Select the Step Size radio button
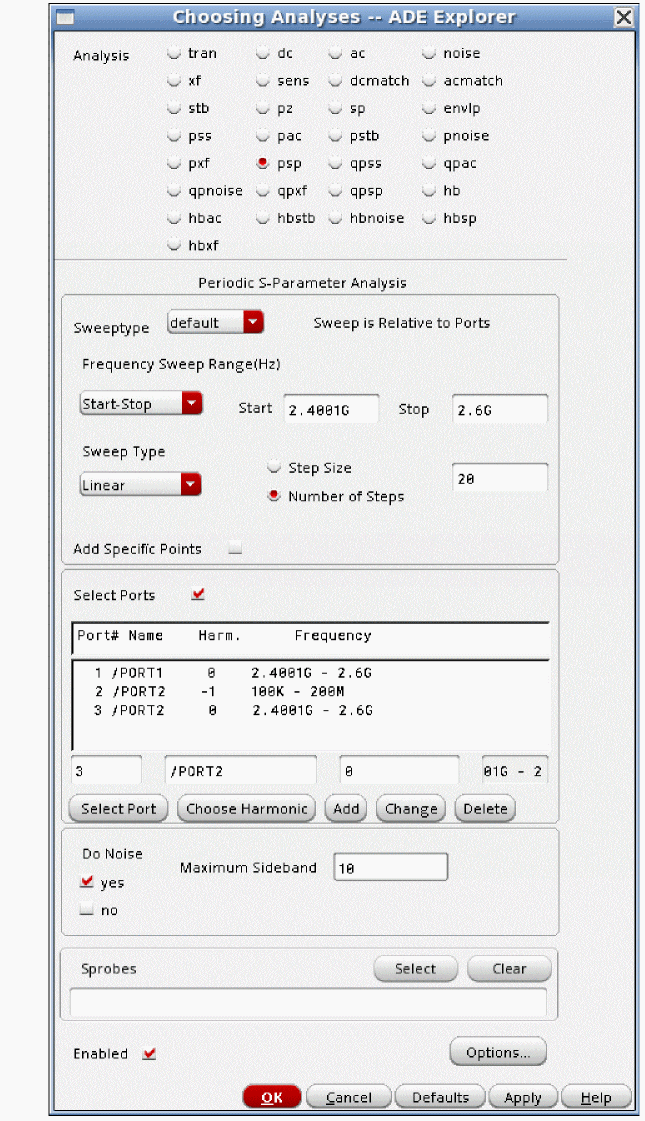 (x=274, y=468)
